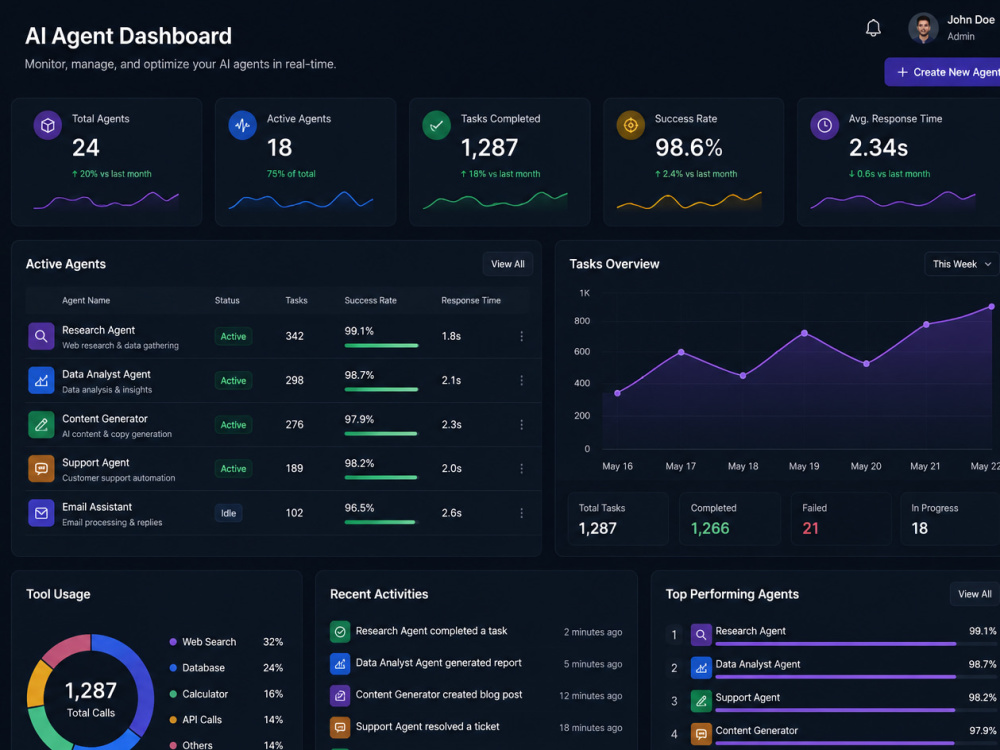Click the May 19 chart data point
The image size is (1000, 750).
tap(804, 334)
